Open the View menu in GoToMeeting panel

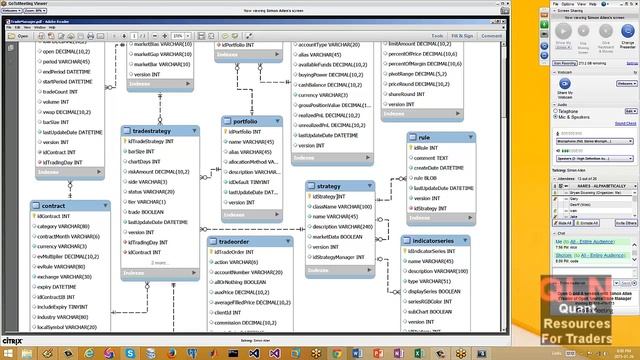click(x=581, y=4)
